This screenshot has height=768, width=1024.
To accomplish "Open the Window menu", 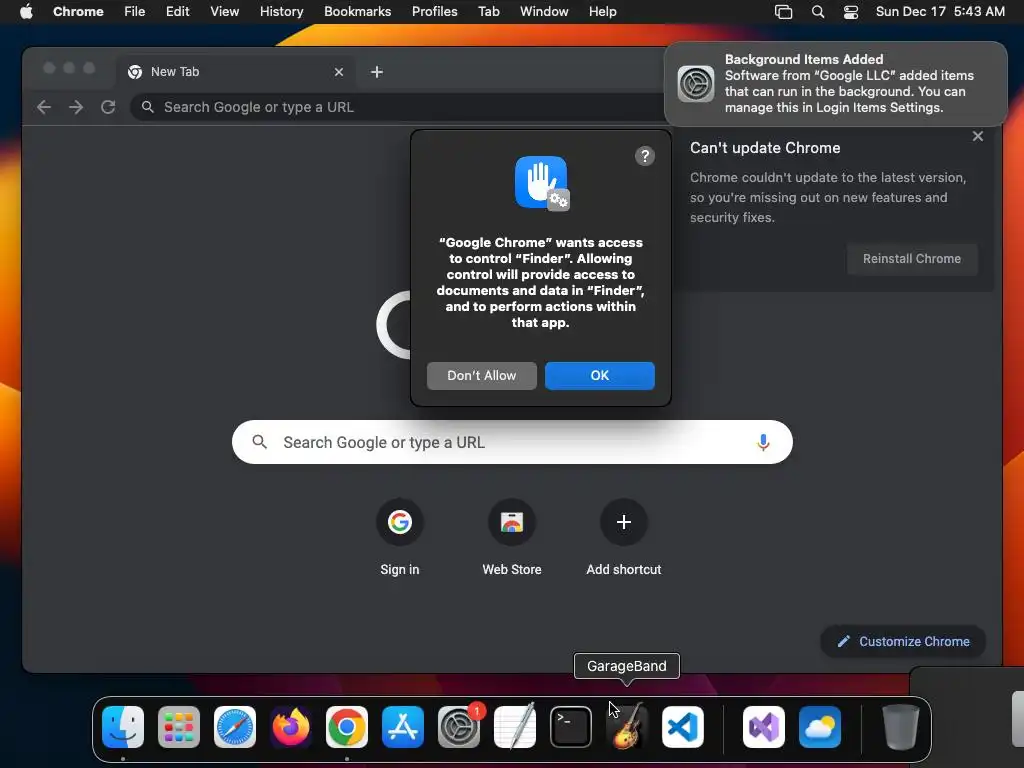I will point(544,12).
